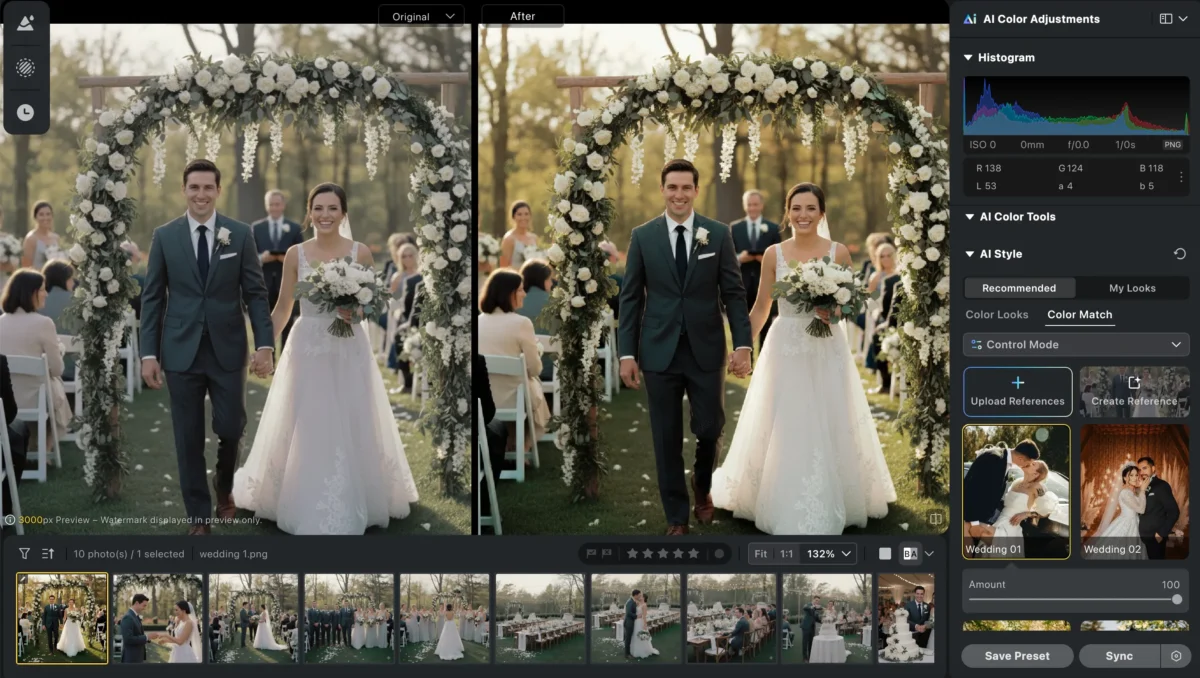Open the masking brush tool from left sidebar

[26, 68]
